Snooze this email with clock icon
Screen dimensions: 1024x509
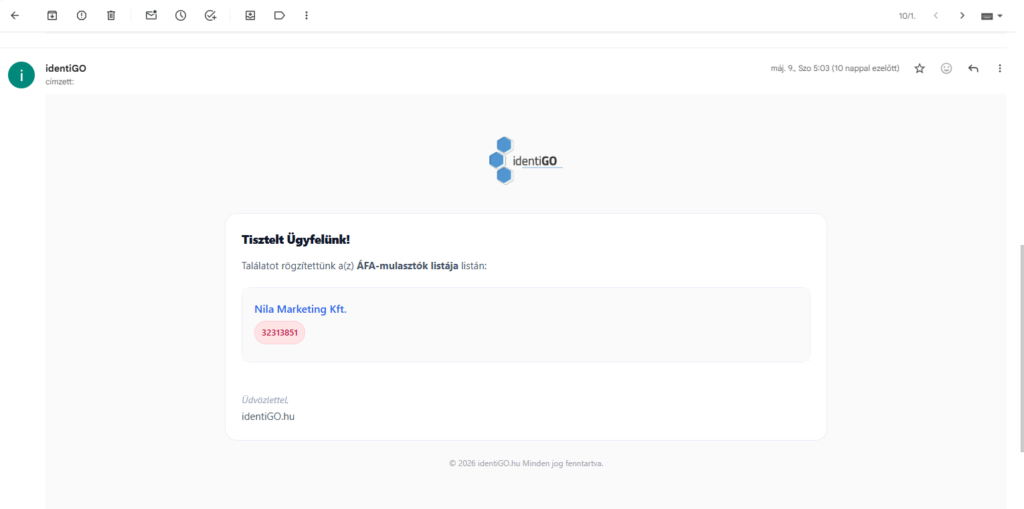[181, 16]
